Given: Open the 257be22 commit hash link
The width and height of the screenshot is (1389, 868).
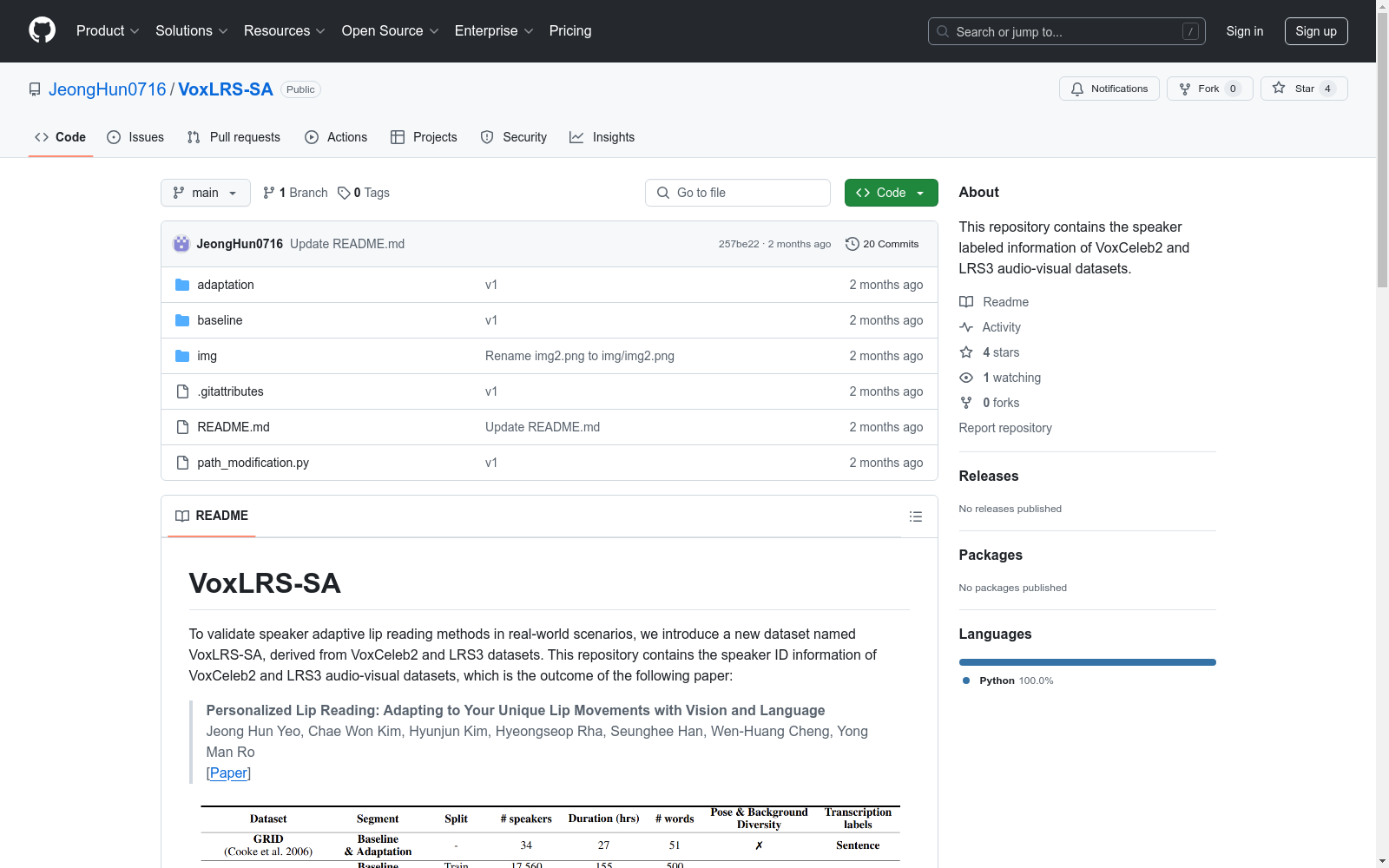Looking at the screenshot, I should 739,244.
